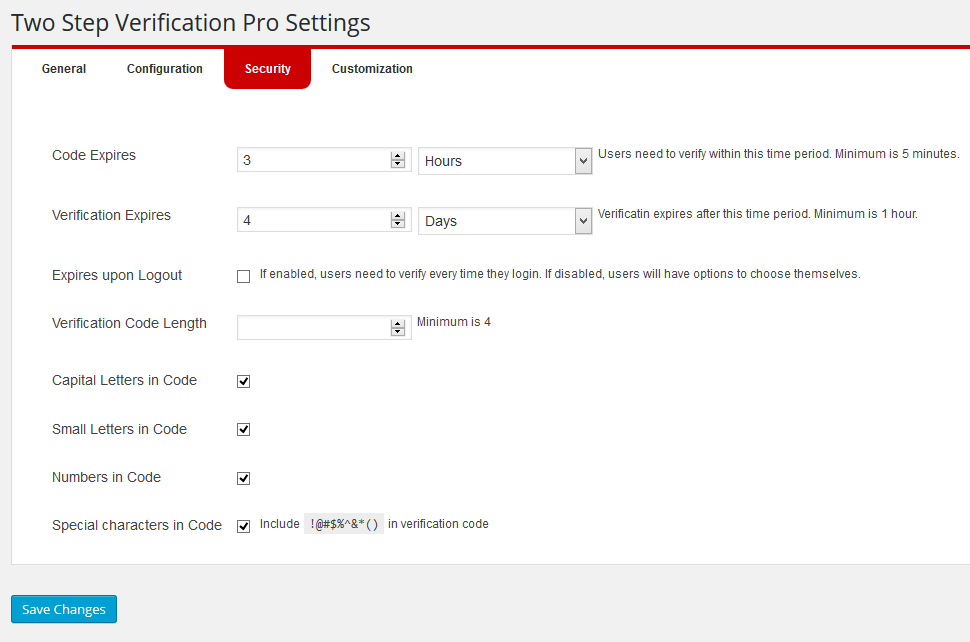The image size is (970, 642).
Task: Click the Save Changes button
Action: click(64, 609)
